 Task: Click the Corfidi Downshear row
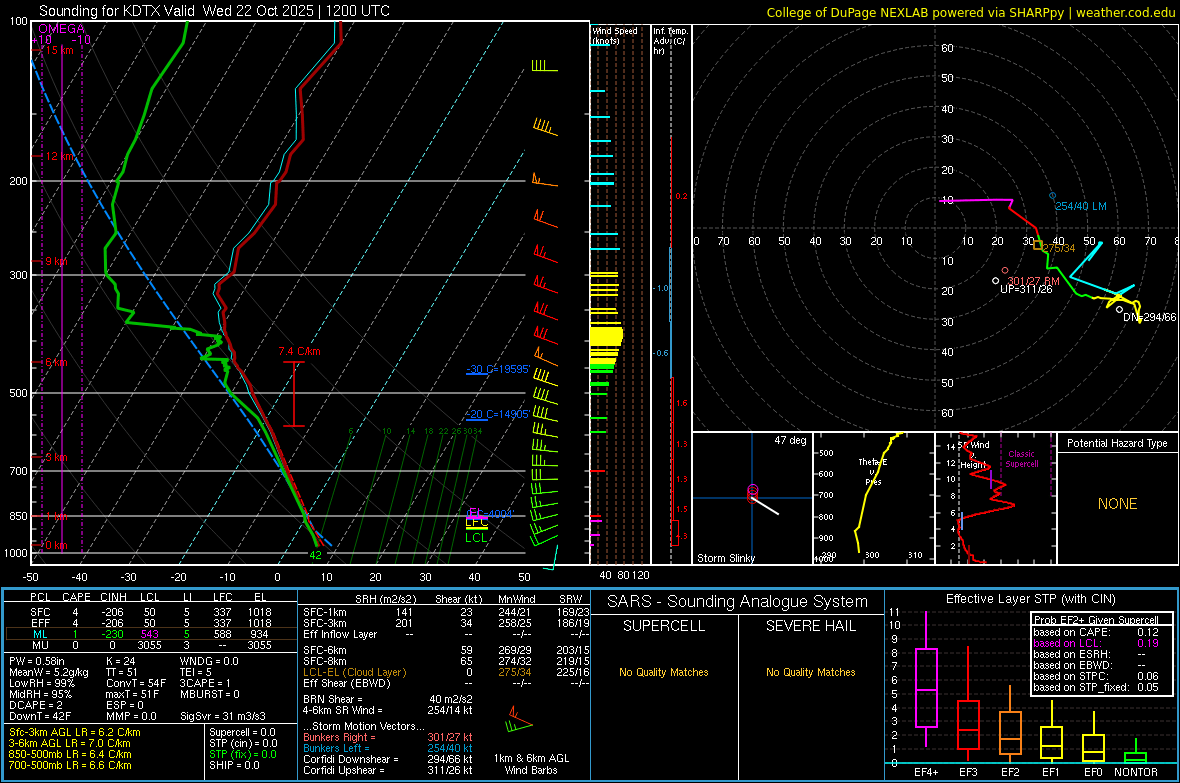click(388, 759)
